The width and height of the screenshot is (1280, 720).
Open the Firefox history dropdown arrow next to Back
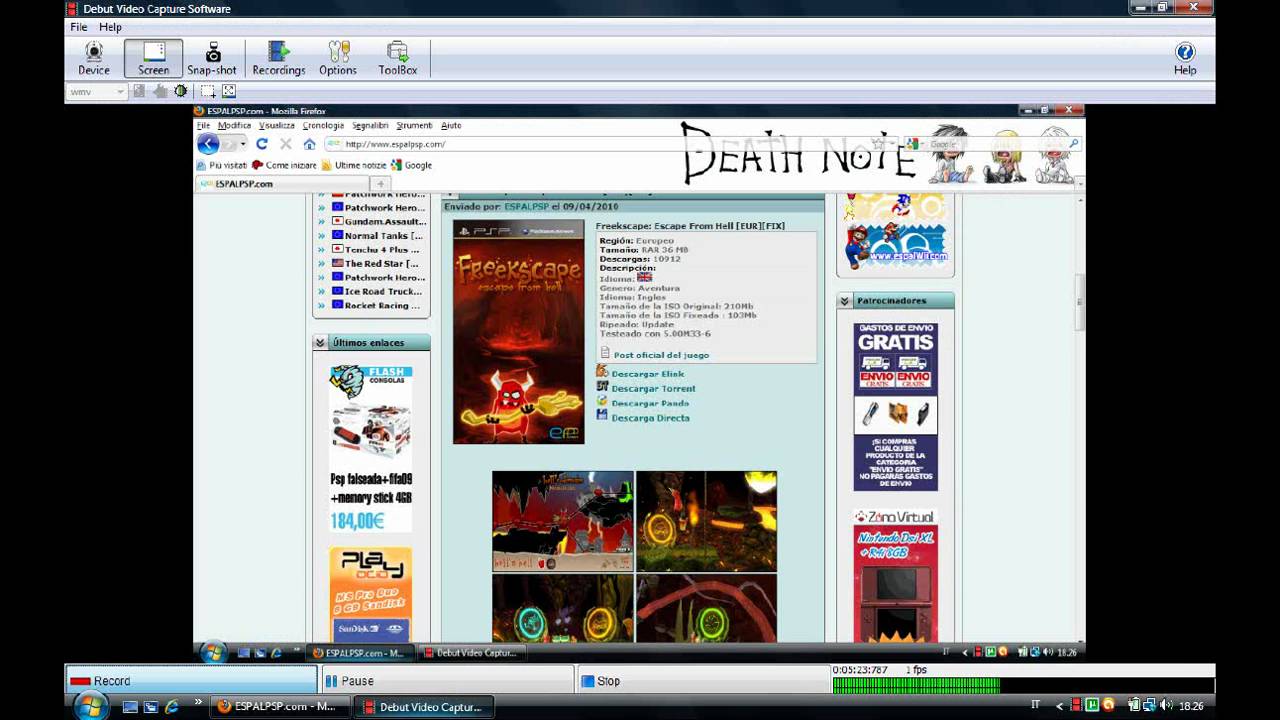pyautogui.click(x=242, y=144)
